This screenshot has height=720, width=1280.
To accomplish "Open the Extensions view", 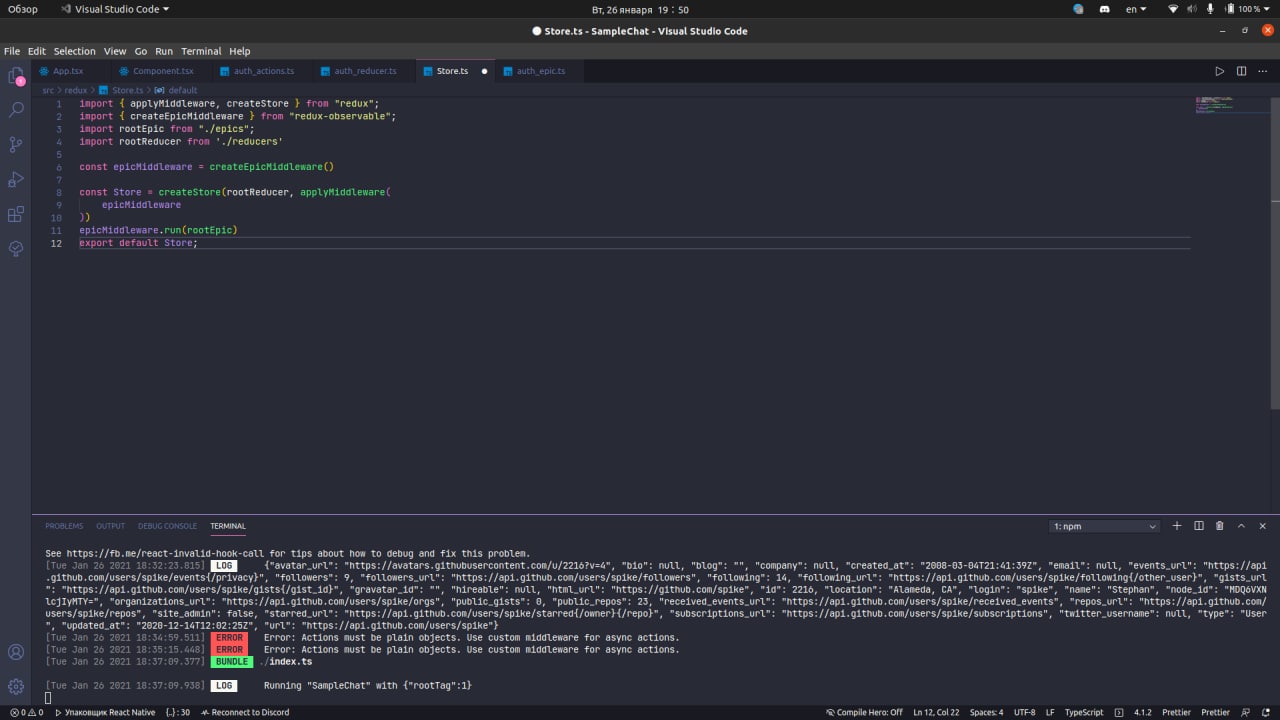I will [16, 214].
